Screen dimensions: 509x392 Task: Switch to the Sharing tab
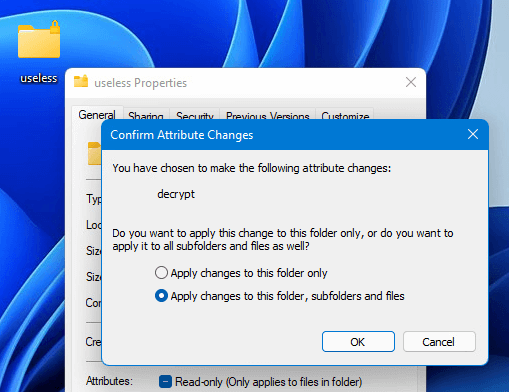[x=146, y=115]
